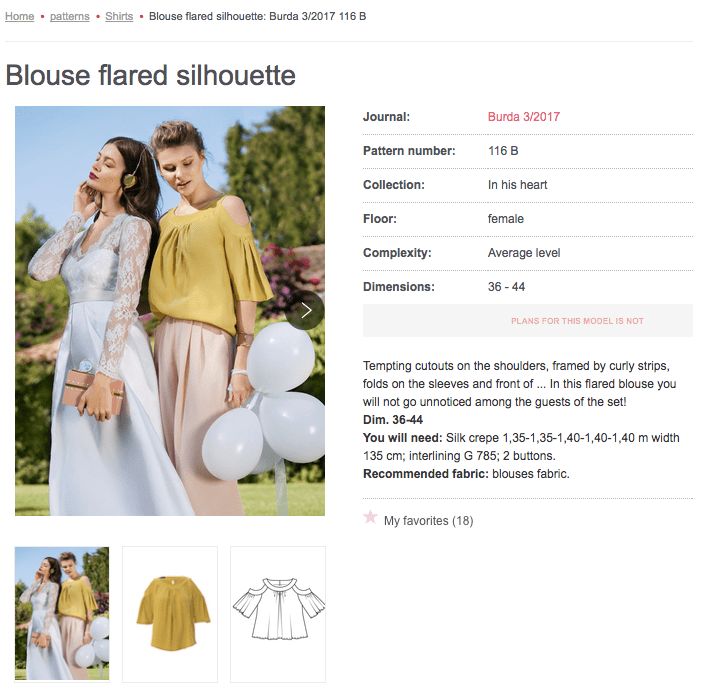
Task: Click the pattern number value 116 B
Action: click(x=503, y=151)
